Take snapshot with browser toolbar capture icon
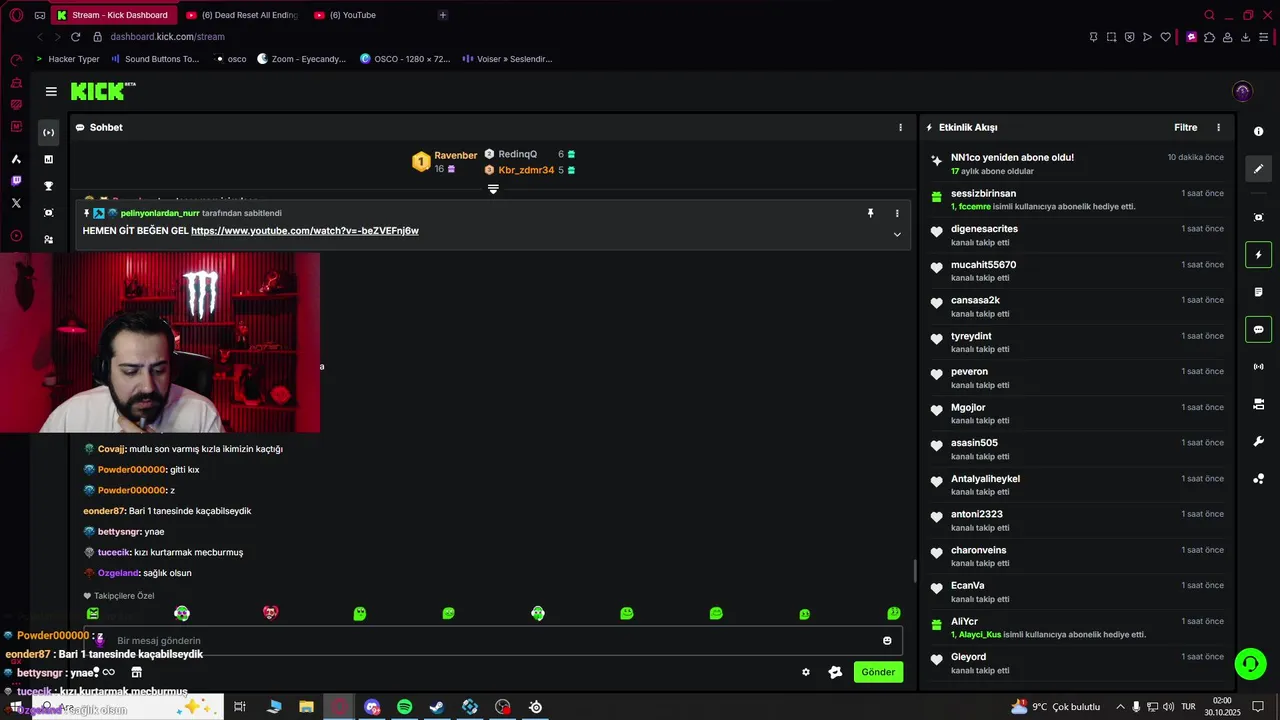The height and width of the screenshot is (720, 1280). pyautogui.click(x=1111, y=37)
